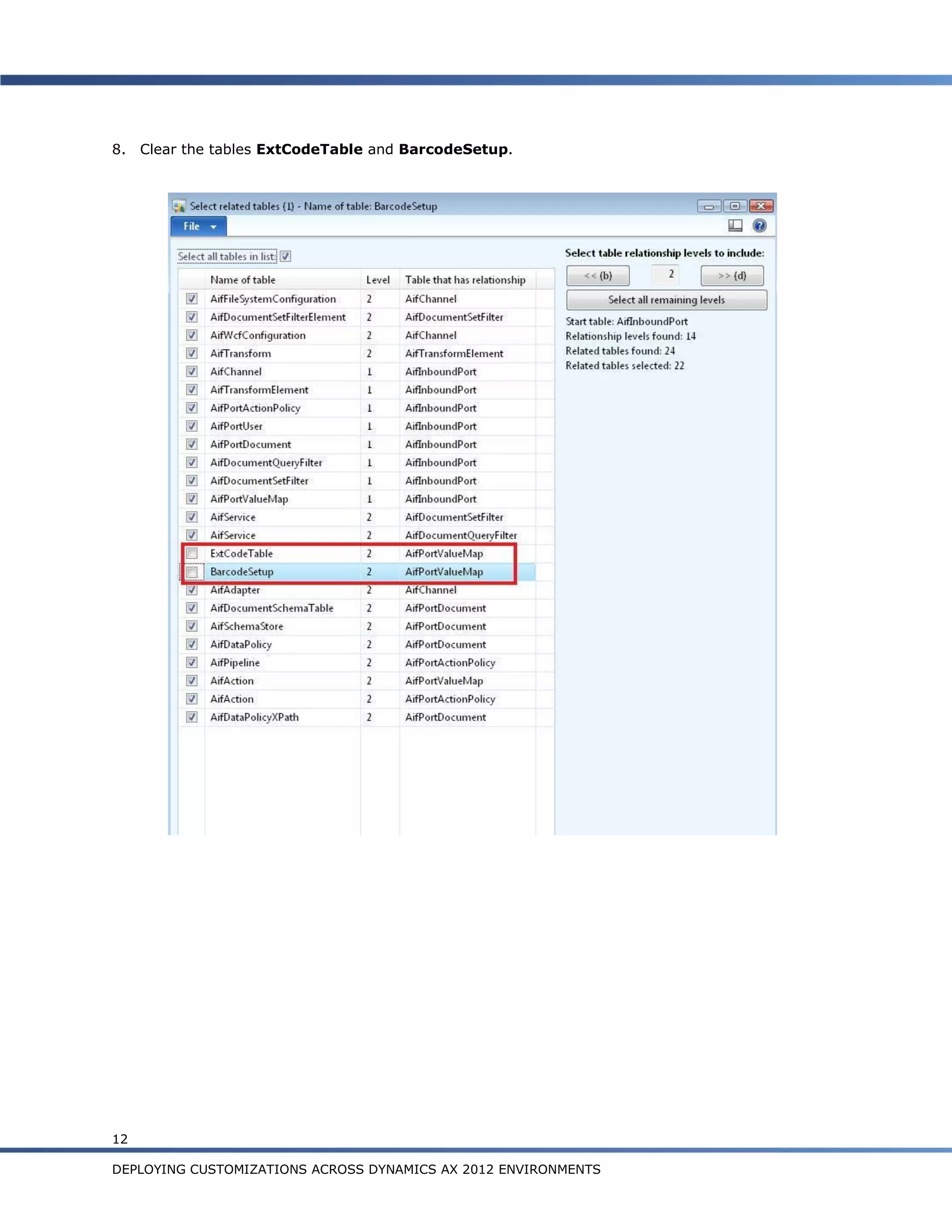Close the Select related tables window
Viewport: 952px width, 1232px height.
[761, 206]
